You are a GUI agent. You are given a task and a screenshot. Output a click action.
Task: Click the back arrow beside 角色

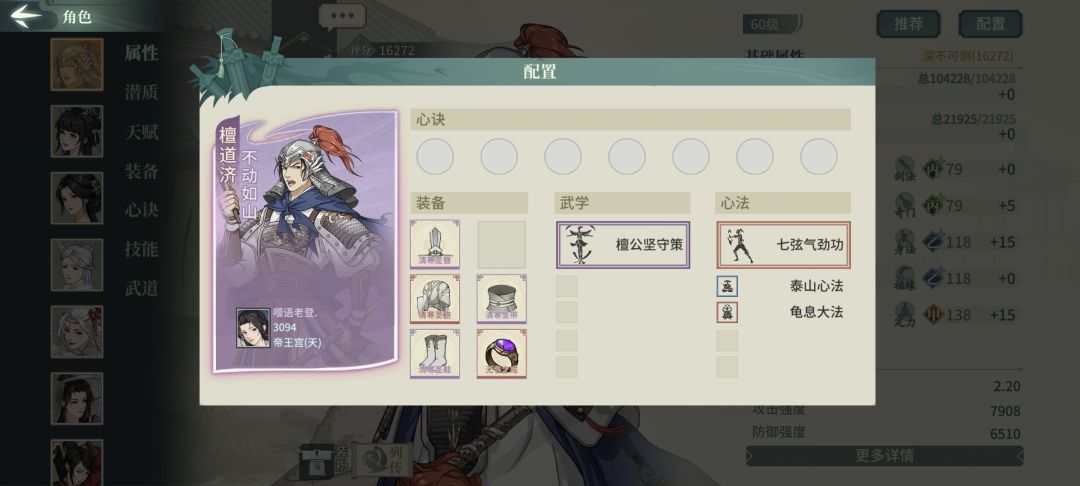click(x=27, y=16)
